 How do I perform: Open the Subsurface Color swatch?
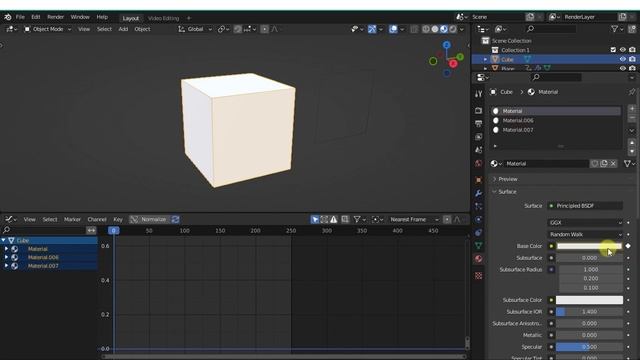pyautogui.click(x=589, y=300)
